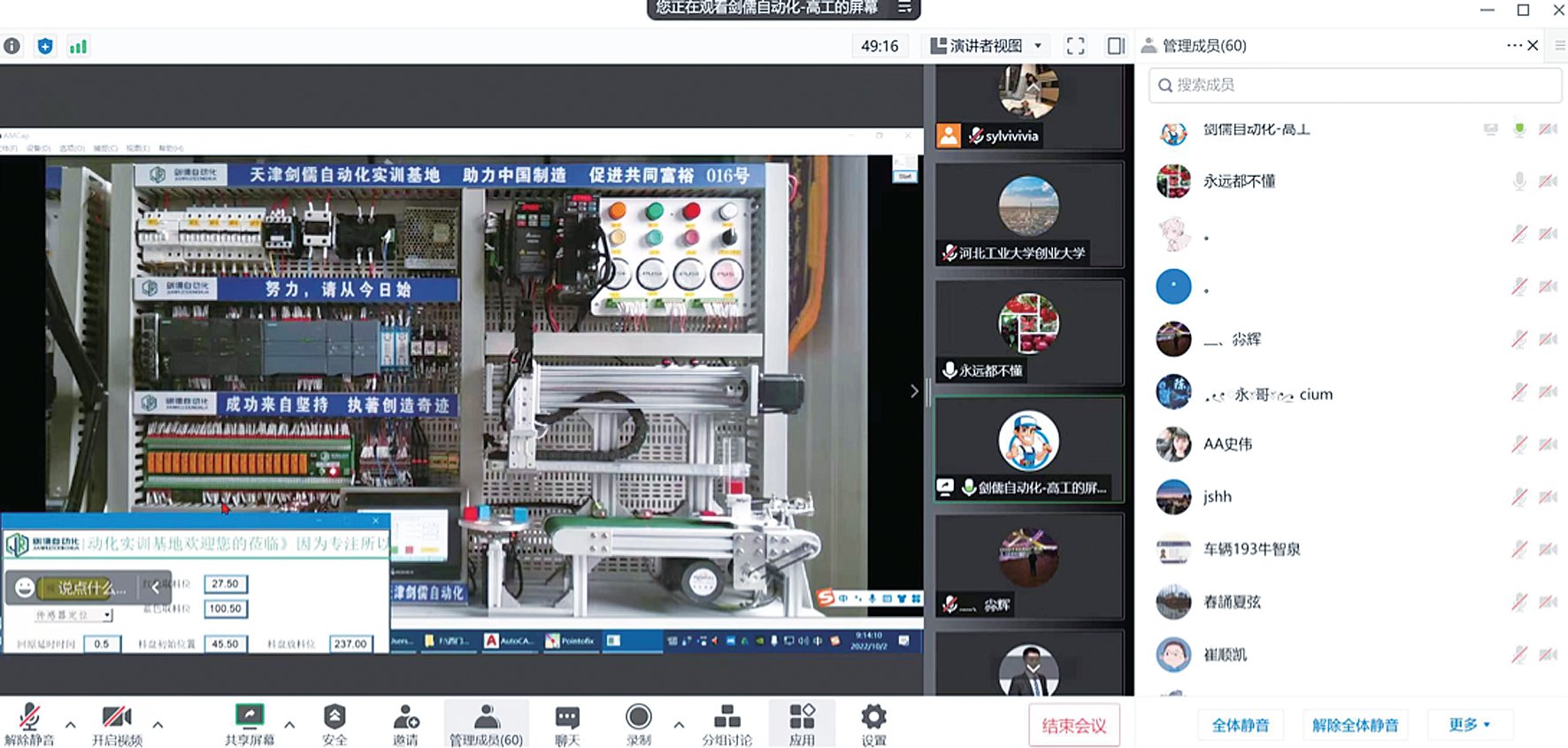Expand recording options arrow beside 录制
This screenshot has width=1568, height=748.
(x=679, y=724)
